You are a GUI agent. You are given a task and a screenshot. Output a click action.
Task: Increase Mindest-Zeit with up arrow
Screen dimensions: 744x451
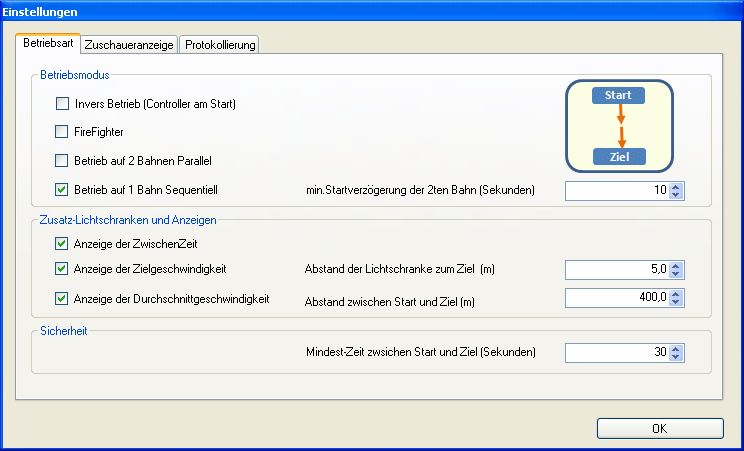point(677,348)
